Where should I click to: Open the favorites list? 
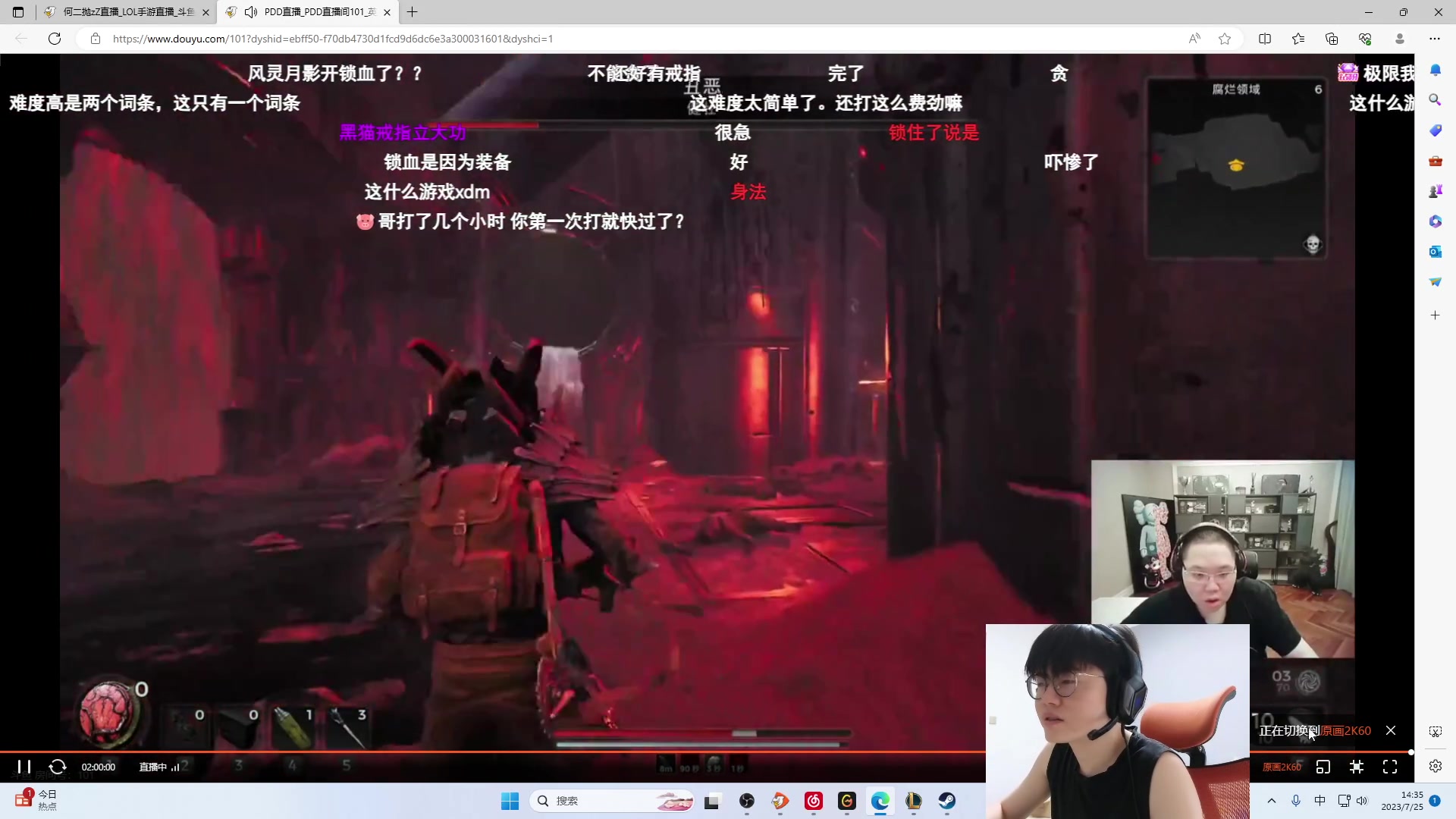point(1298,39)
